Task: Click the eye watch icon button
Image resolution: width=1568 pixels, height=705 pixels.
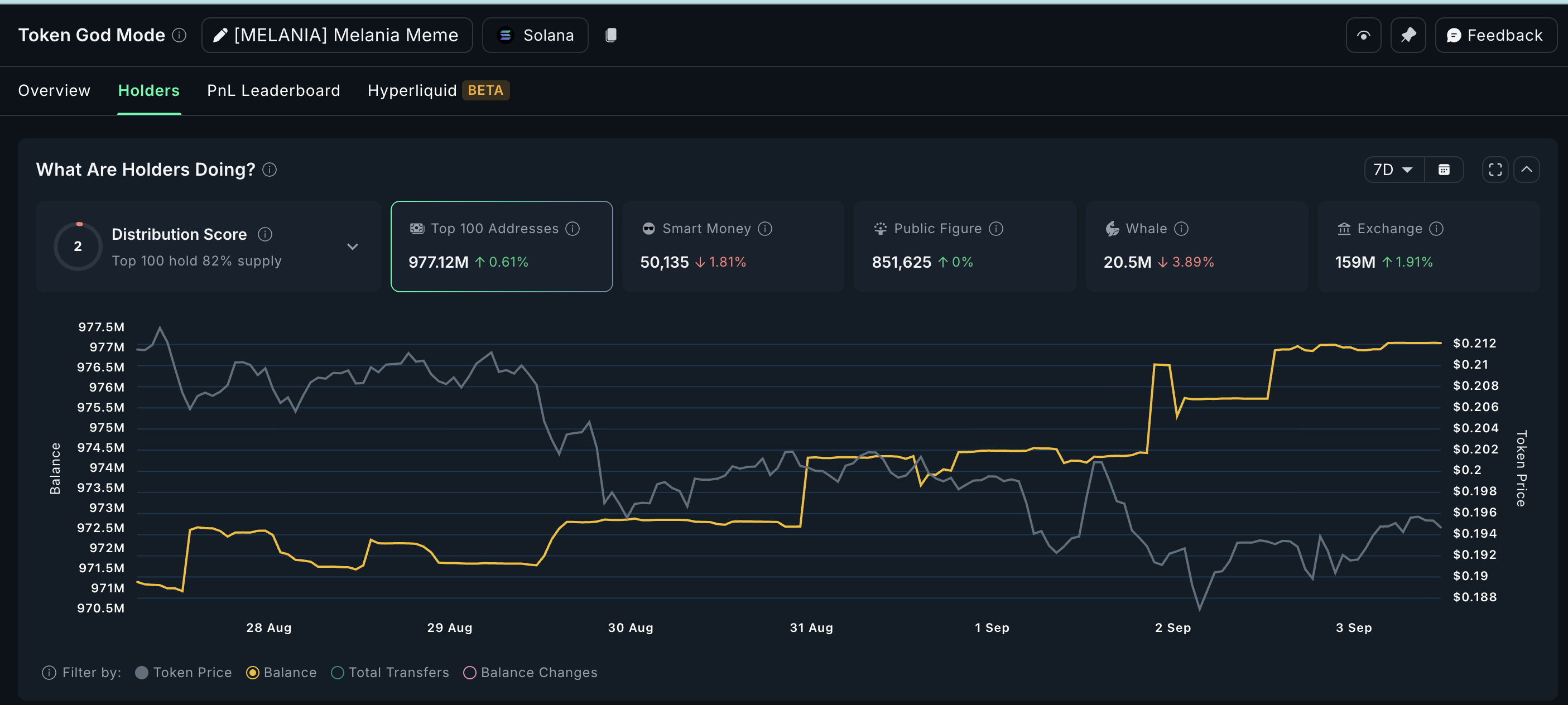Action: click(x=1363, y=35)
